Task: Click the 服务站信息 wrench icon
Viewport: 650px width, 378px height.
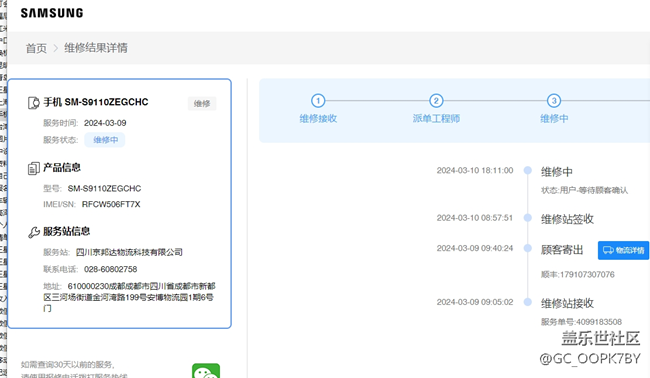Action: pyautogui.click(x=34, y=232)
